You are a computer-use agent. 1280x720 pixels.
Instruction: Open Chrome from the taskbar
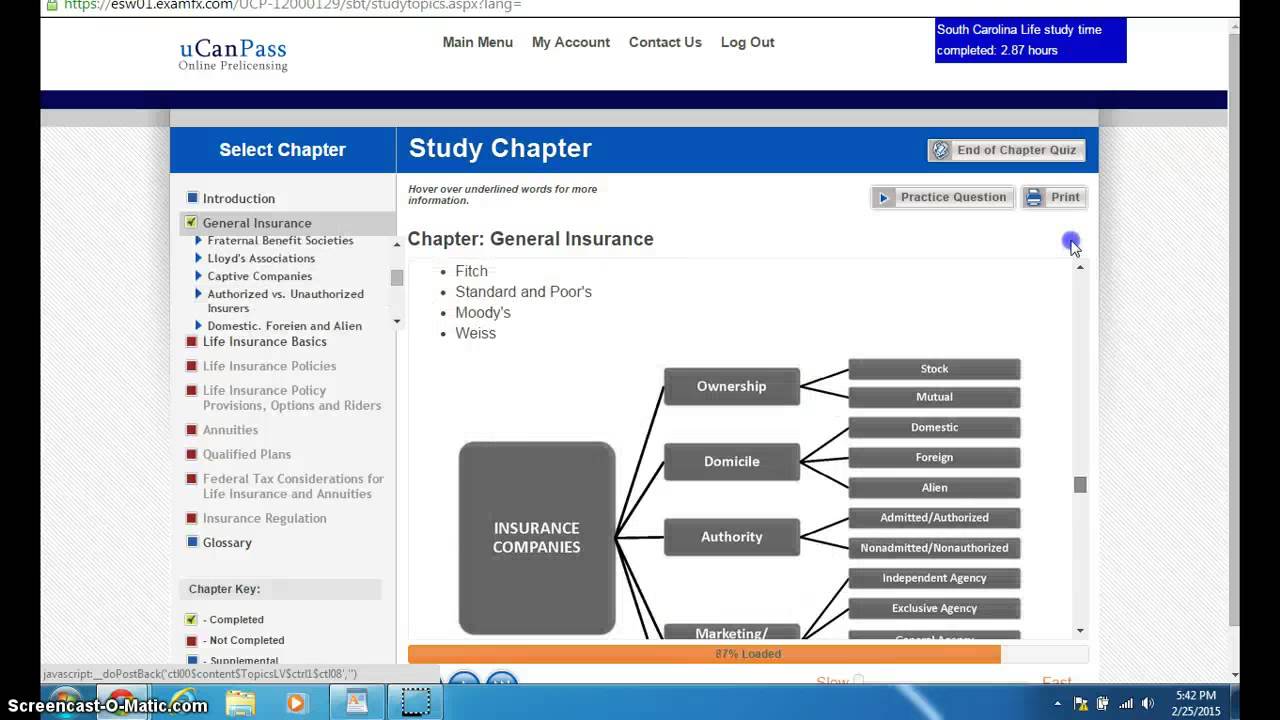[122, 702]
